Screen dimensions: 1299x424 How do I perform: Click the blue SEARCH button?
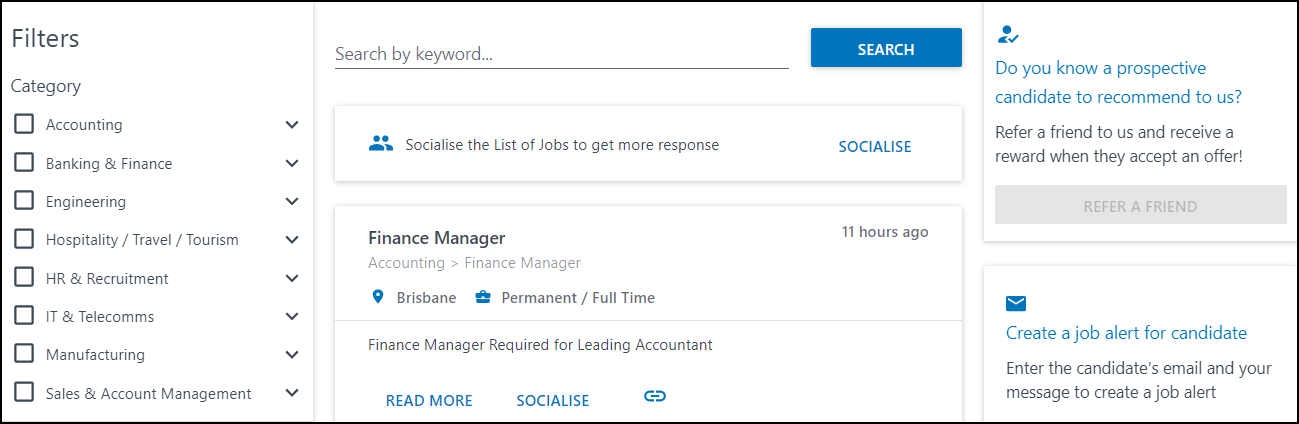886,48
